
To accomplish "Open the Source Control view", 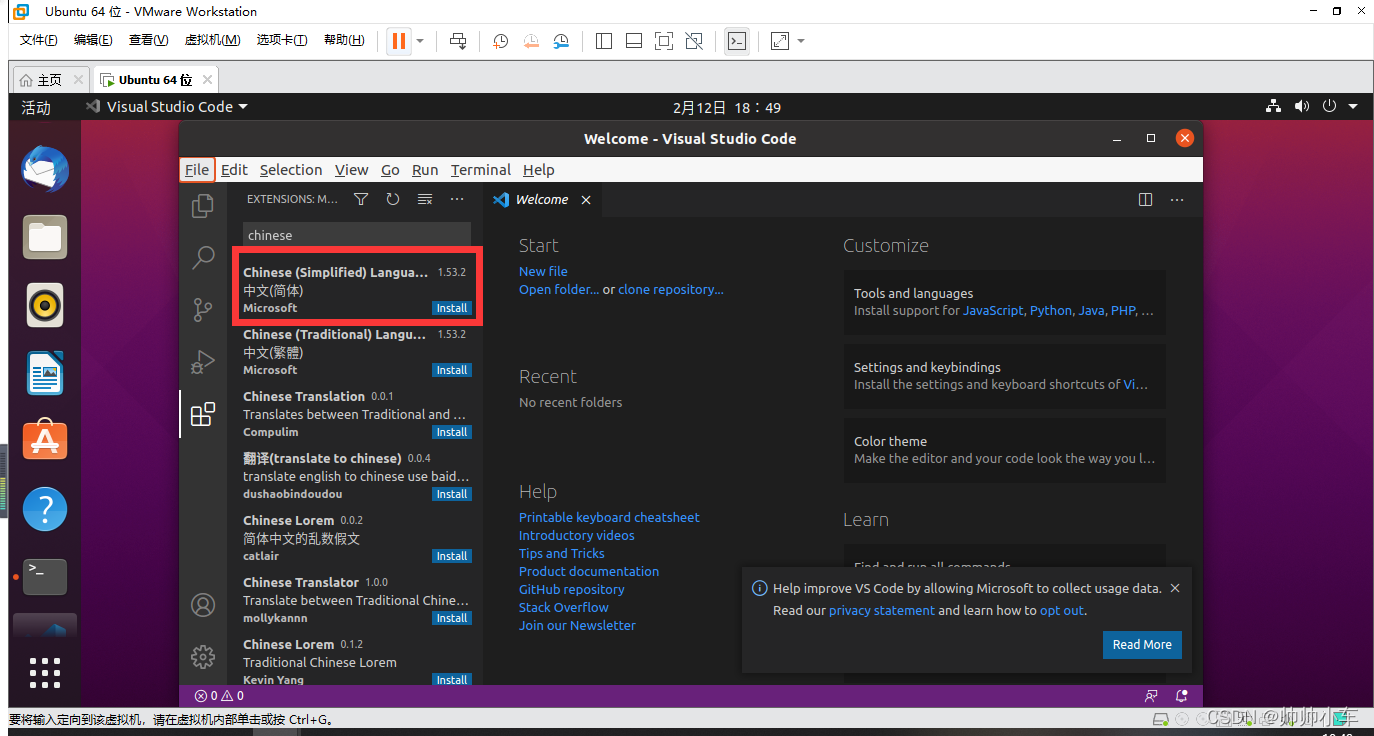I will point(203,310).
